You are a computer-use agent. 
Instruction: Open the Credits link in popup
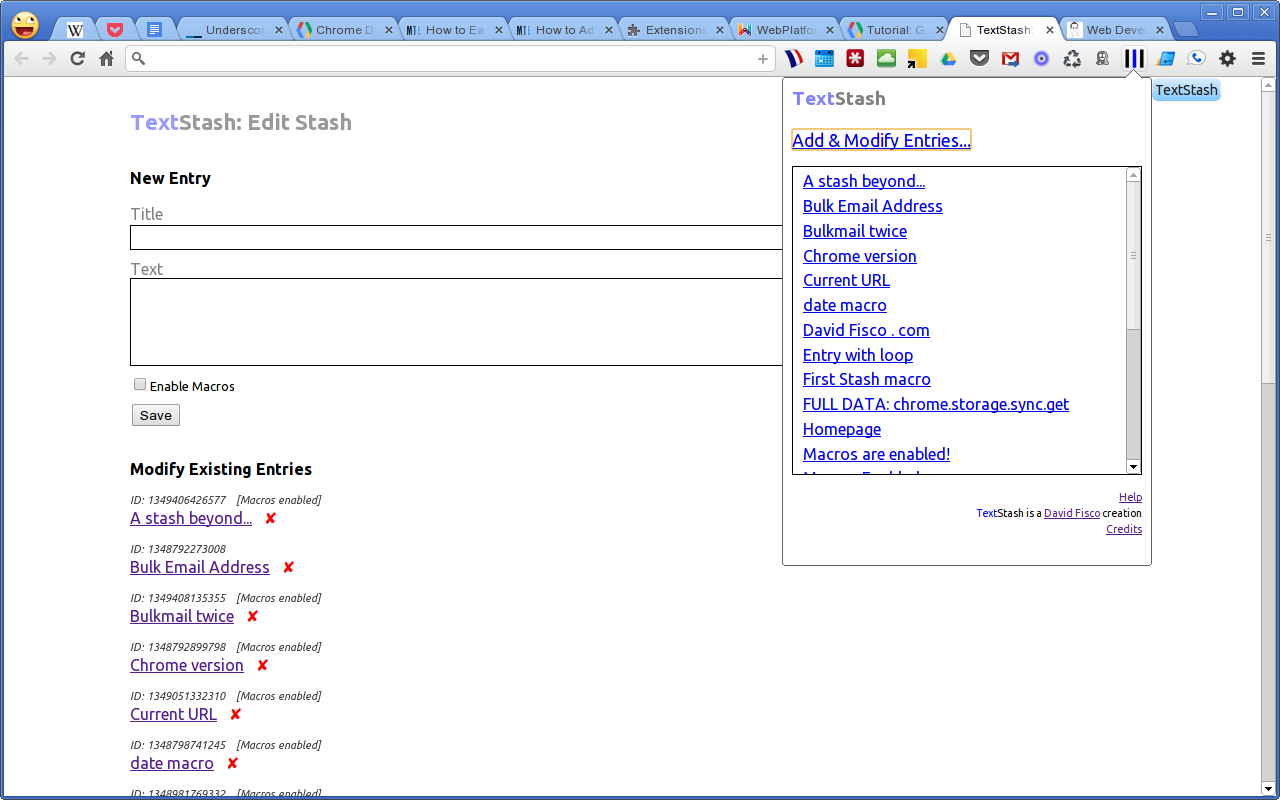tap(1124, 529)
